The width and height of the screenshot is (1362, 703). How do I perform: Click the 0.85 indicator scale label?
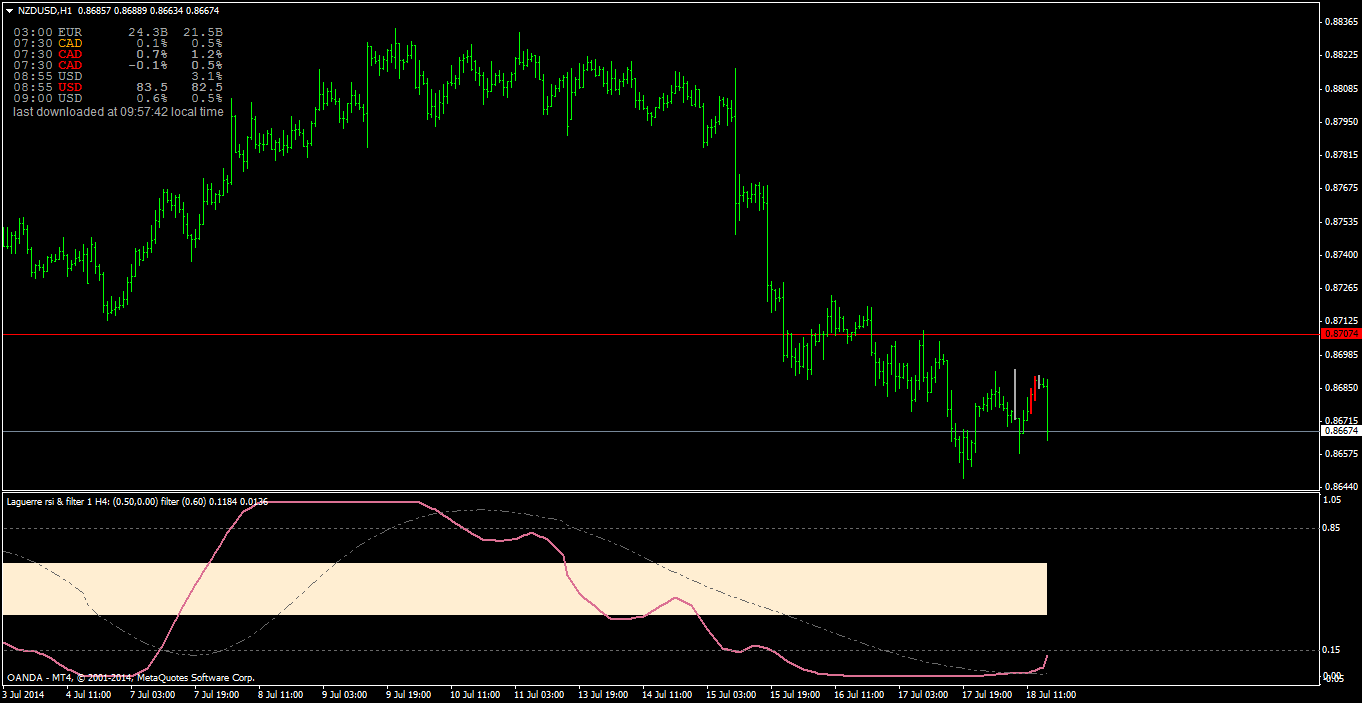[x=1332, y=527]
